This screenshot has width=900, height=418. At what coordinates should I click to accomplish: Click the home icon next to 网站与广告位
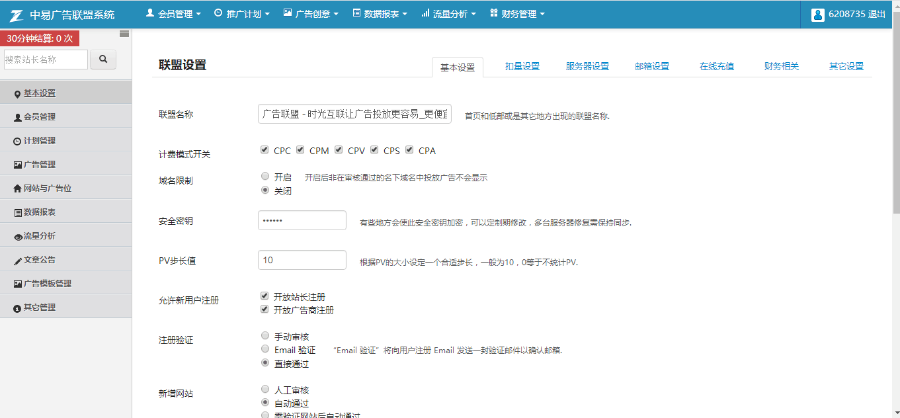17,189
